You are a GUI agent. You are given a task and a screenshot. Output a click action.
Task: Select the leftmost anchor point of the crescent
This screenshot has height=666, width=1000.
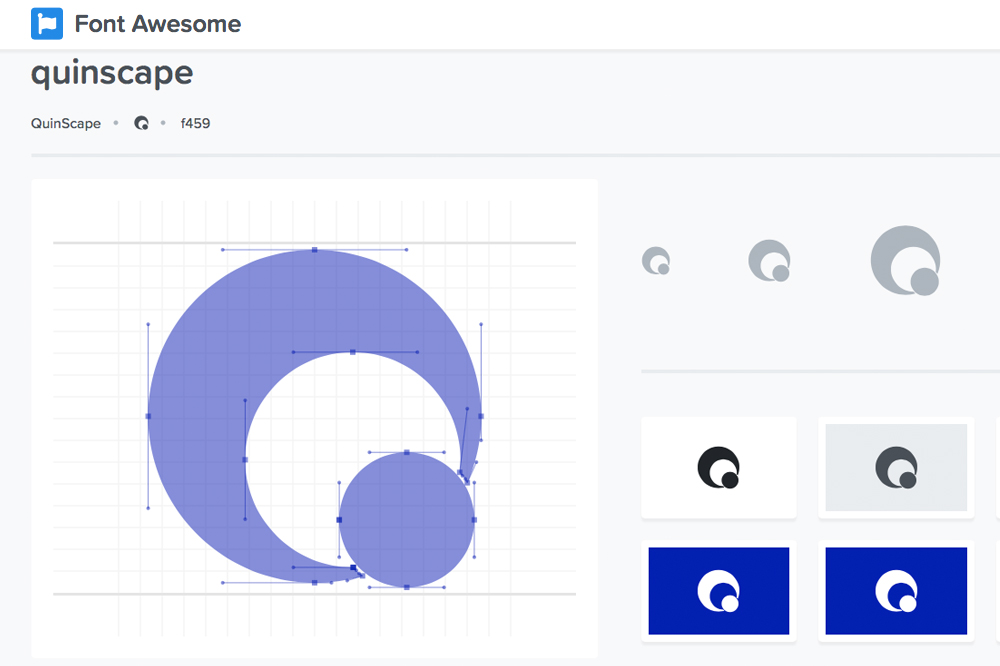[148, 416]
